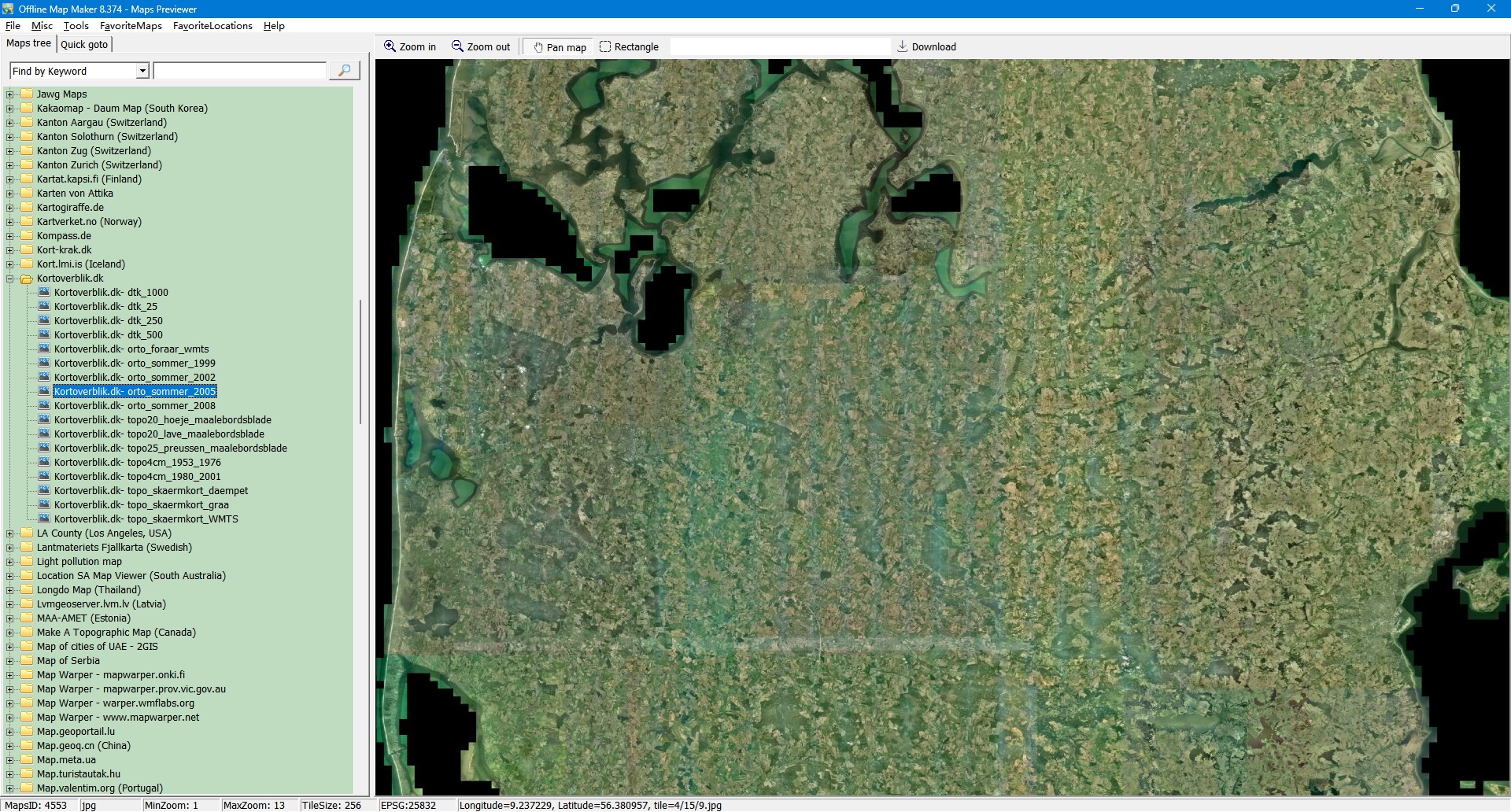This screenshot has height=812, width=1511.
Task: Expand the Jawg Maps folder node
Action: tap(10, 94)
